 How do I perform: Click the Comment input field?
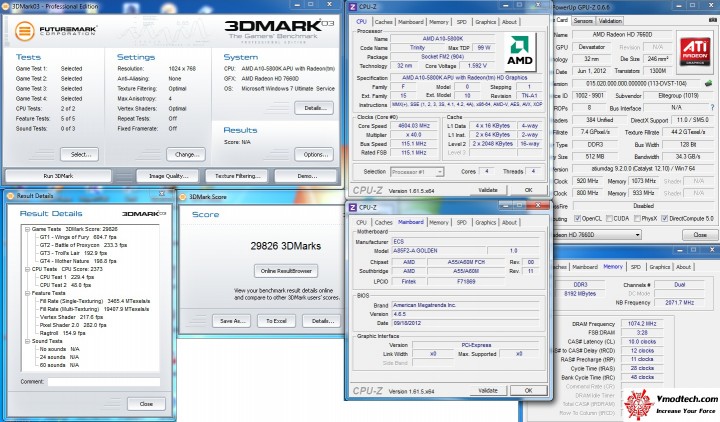(x=104, y=382)
